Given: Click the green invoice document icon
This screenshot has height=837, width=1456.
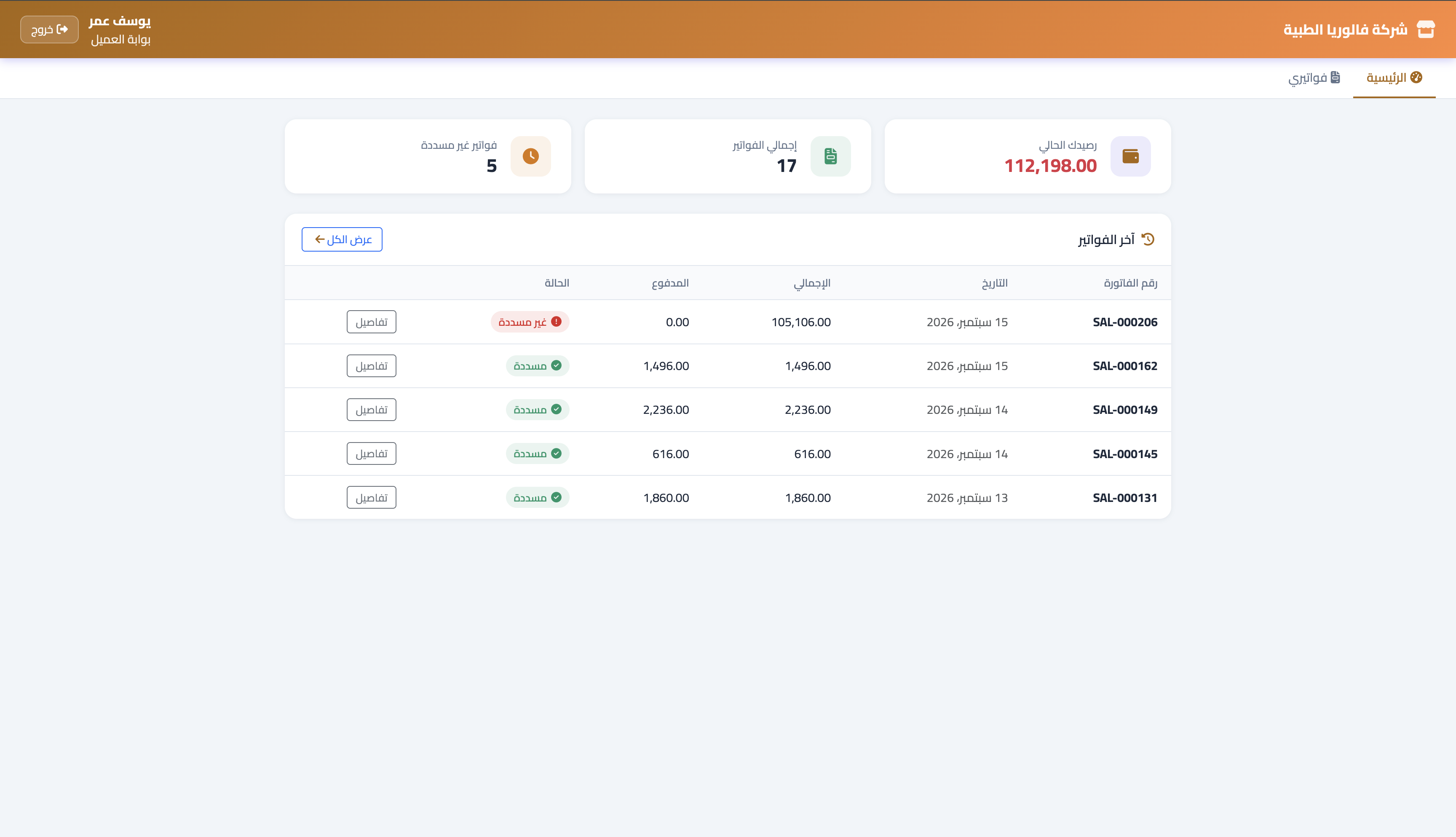Looking at the screenshot, I should click(x=830, y=156).
